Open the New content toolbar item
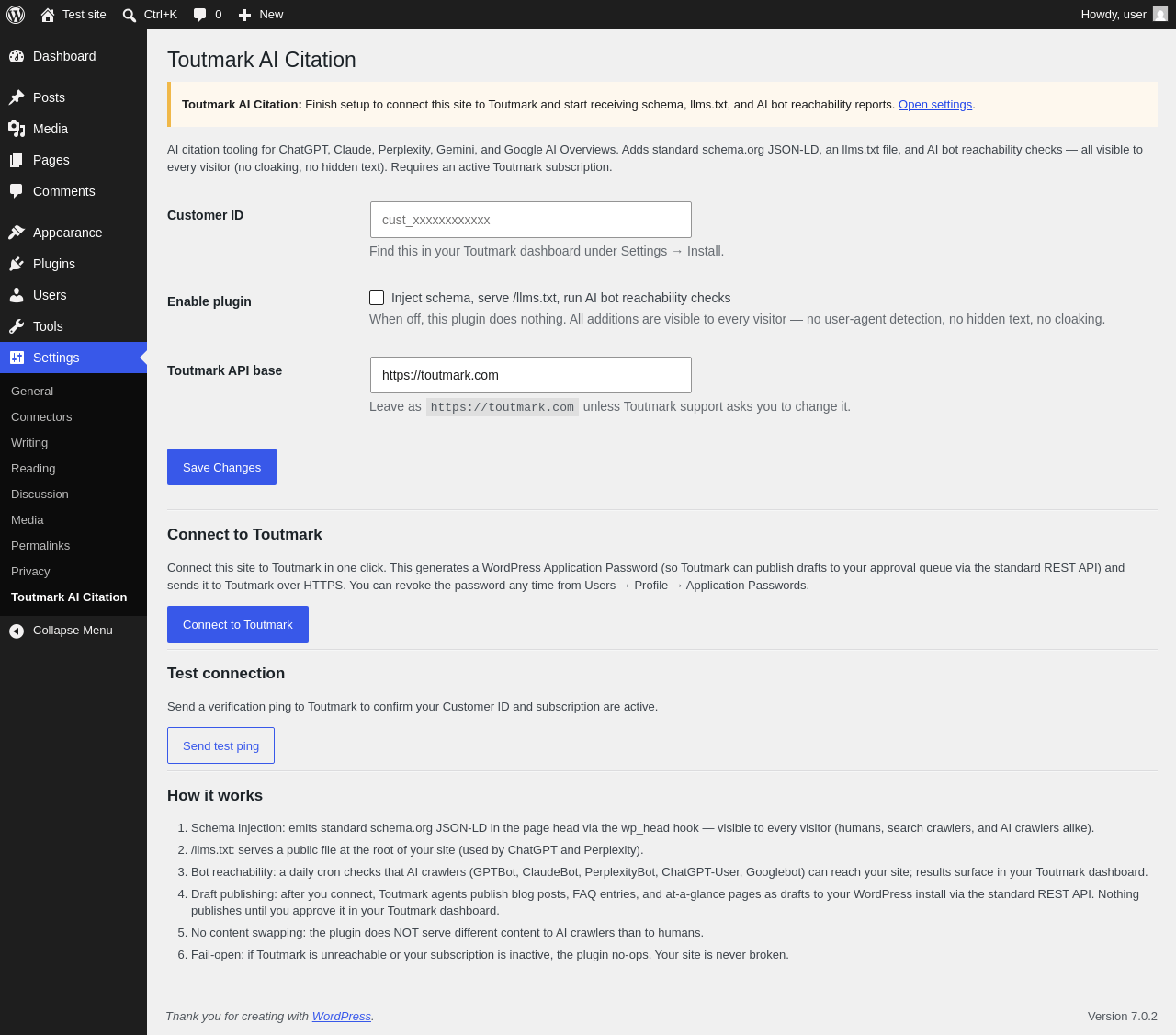1176x1035 pixels. (x=261, y=15)
